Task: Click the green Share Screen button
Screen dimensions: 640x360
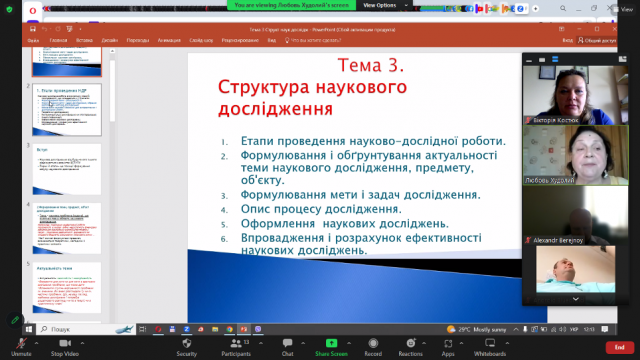Action: click(x=331, y=347)
